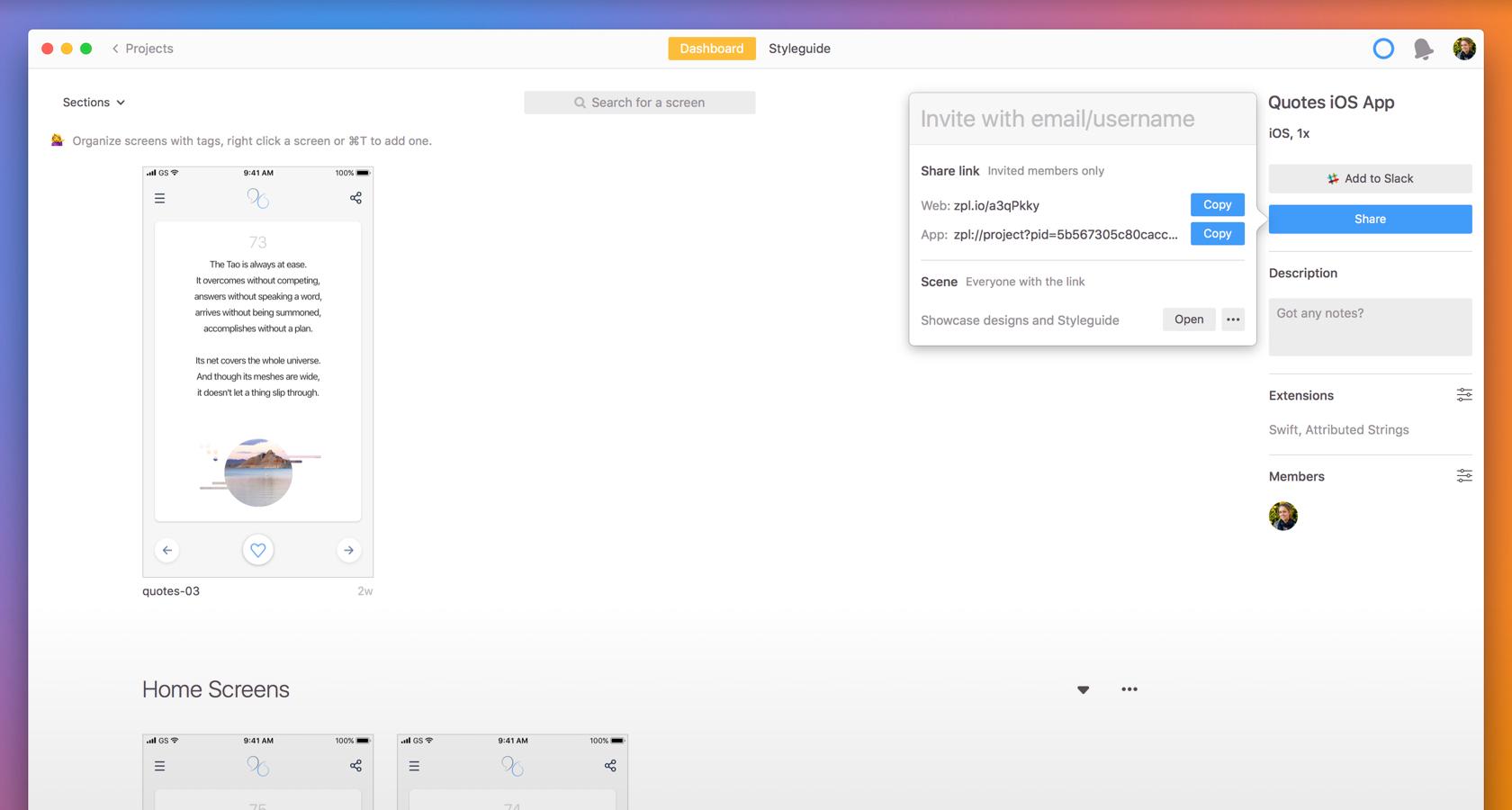Open the more options menu beside Home Screens
Image resolution: width=1512 pixels, height=810 pixels.
point(1129,689)
